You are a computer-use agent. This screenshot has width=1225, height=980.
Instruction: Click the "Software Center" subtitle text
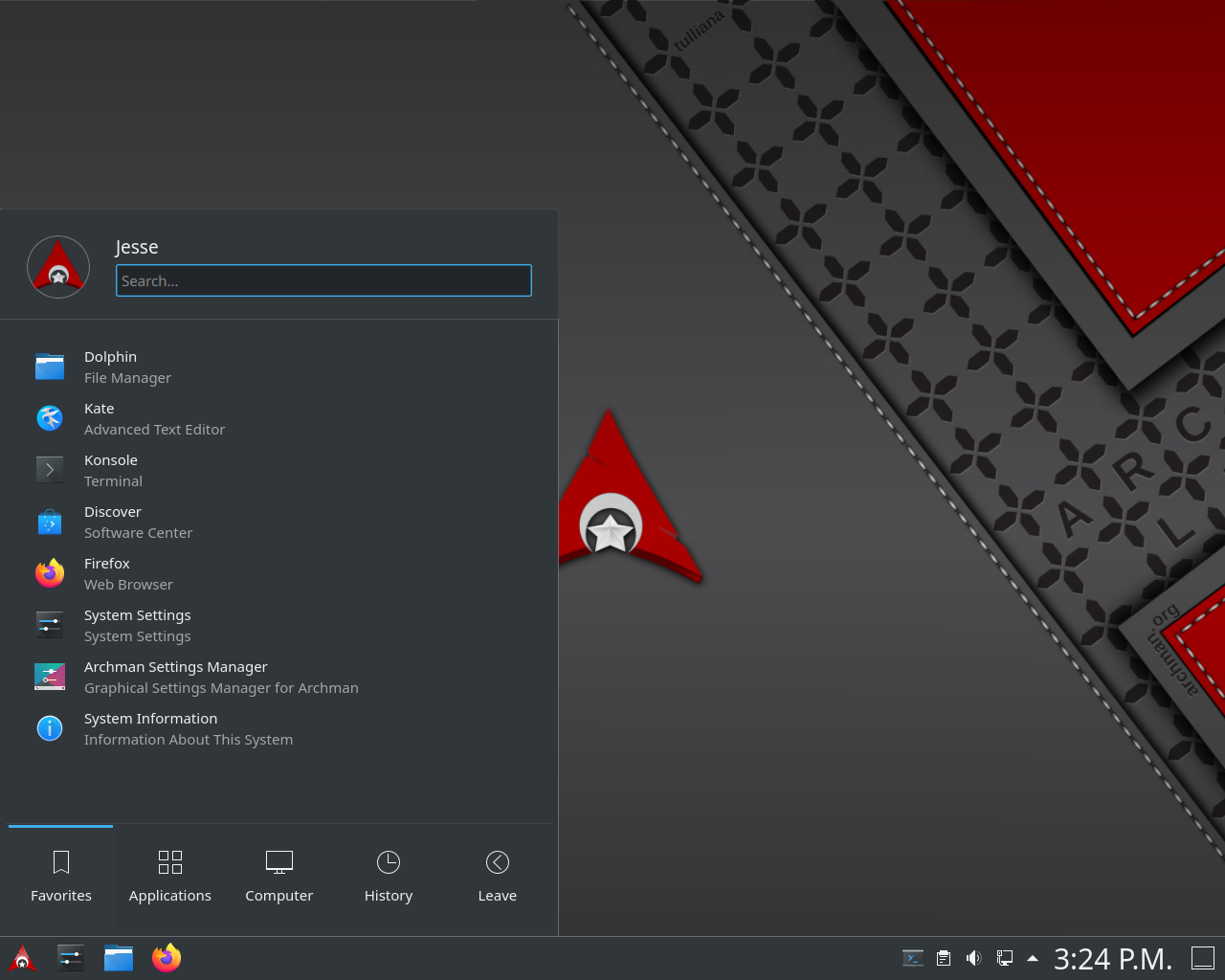[138, 533]
